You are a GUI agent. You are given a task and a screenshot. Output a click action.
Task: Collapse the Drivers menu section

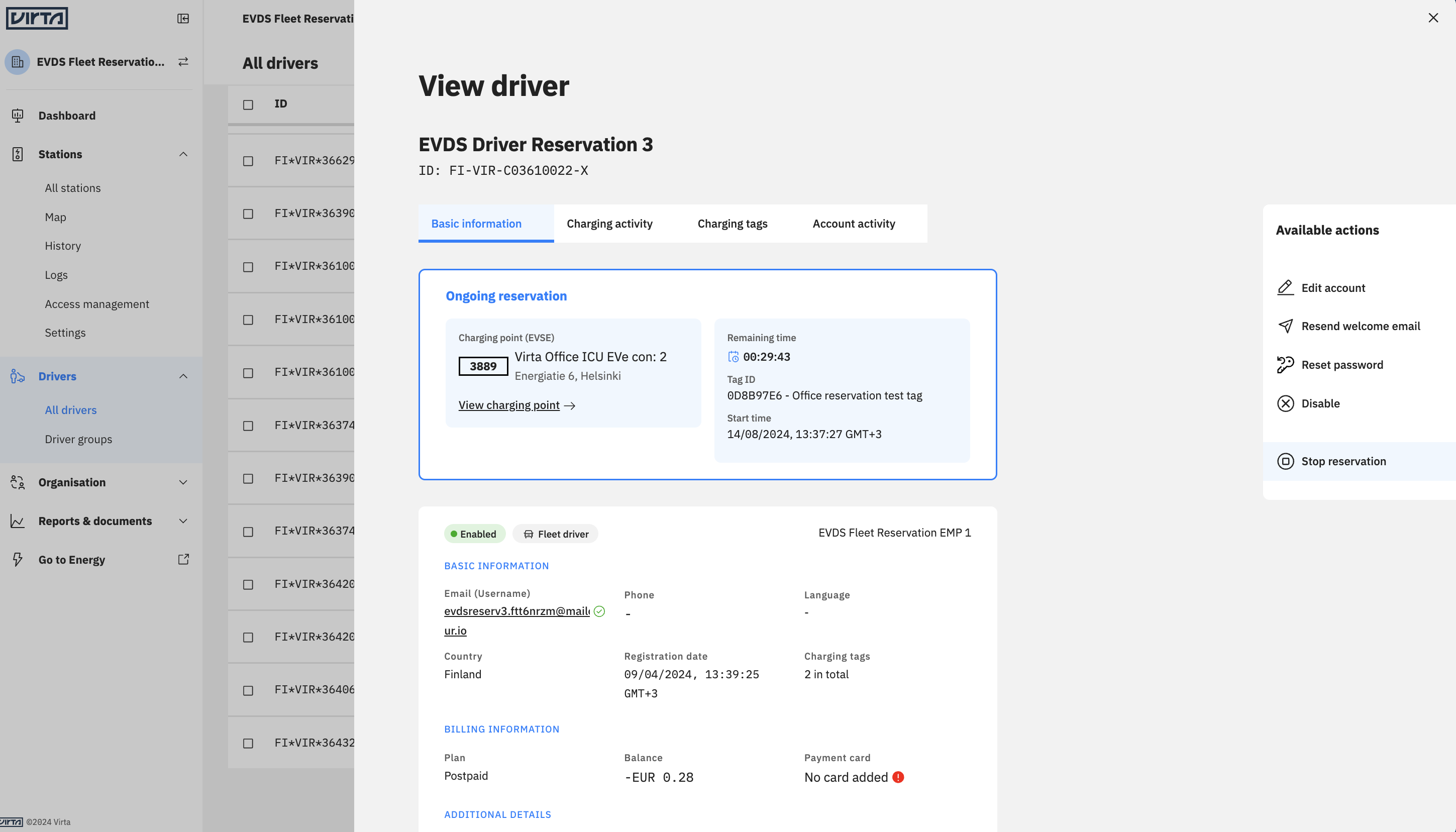coord(183,376)
